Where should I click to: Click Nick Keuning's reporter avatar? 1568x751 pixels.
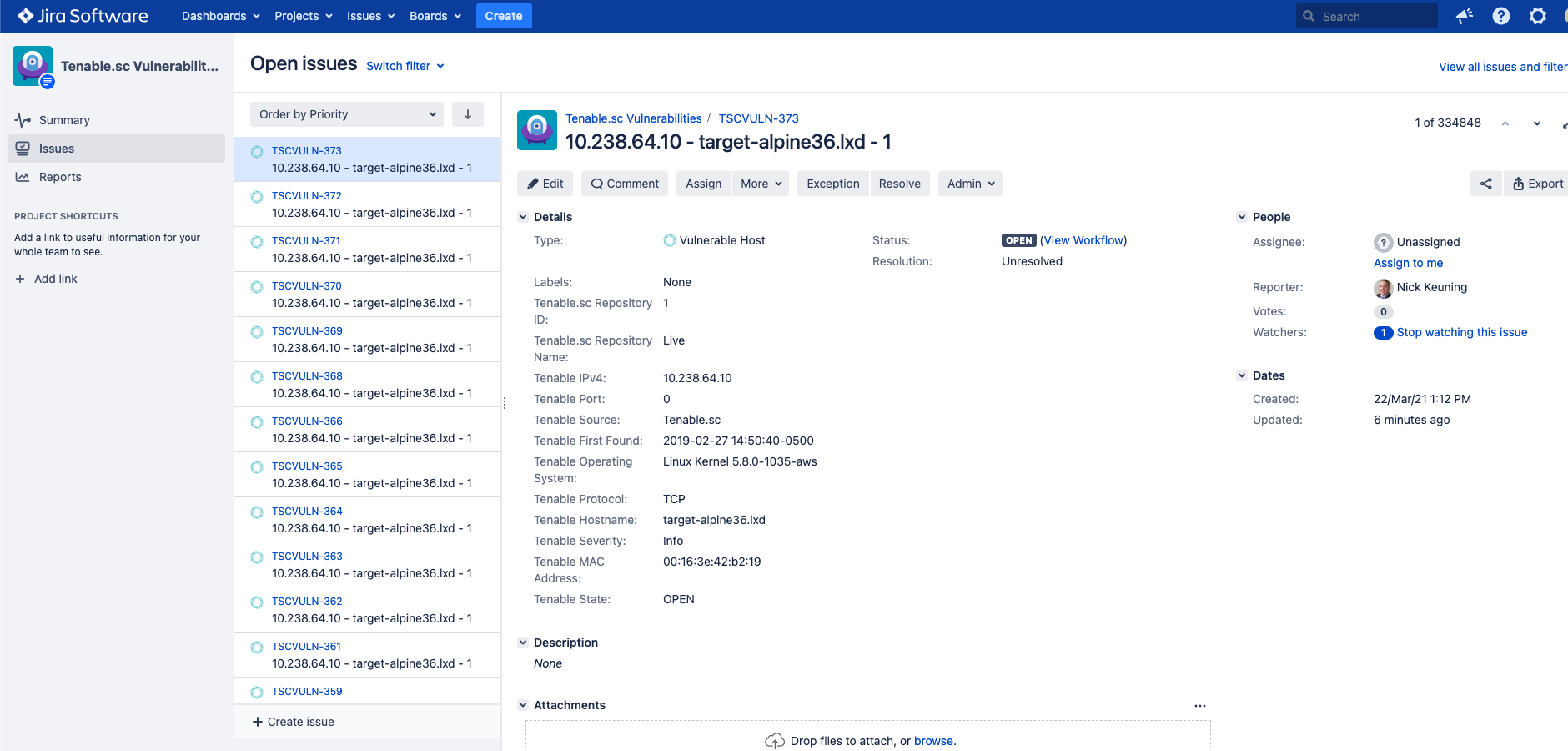pos(1384,288)
